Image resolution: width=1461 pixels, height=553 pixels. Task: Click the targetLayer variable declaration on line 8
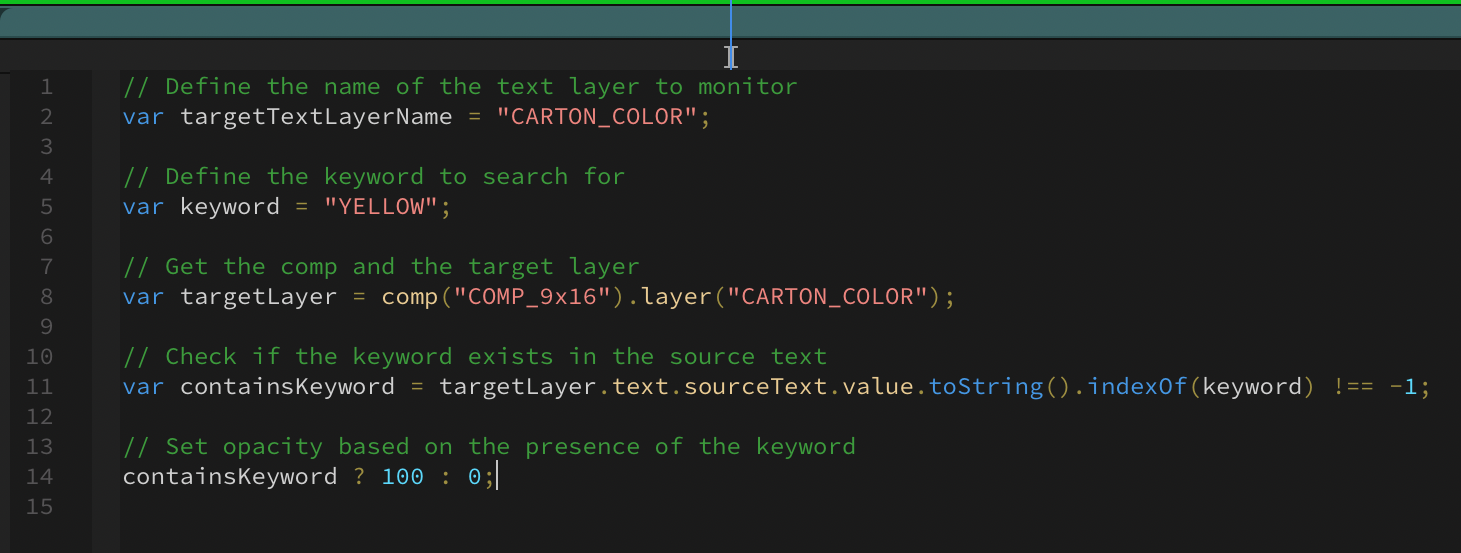[259, 296]
